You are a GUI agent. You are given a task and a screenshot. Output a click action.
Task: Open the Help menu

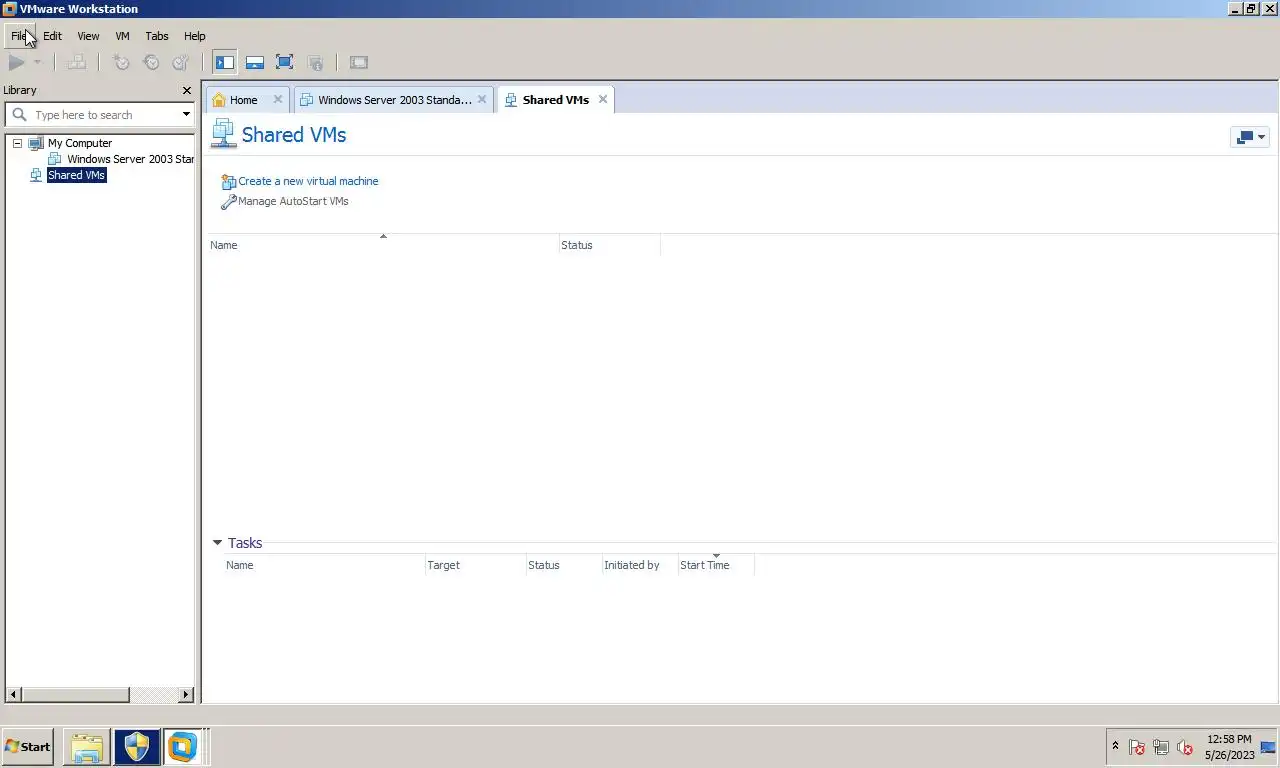coord(194,36)
